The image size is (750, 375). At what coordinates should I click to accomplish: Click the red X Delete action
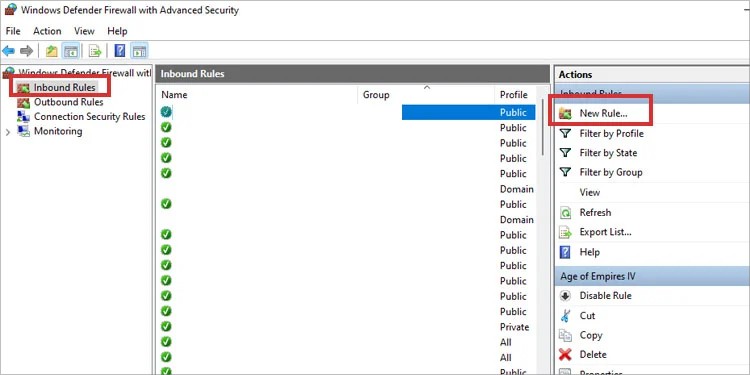pos(593,355)
